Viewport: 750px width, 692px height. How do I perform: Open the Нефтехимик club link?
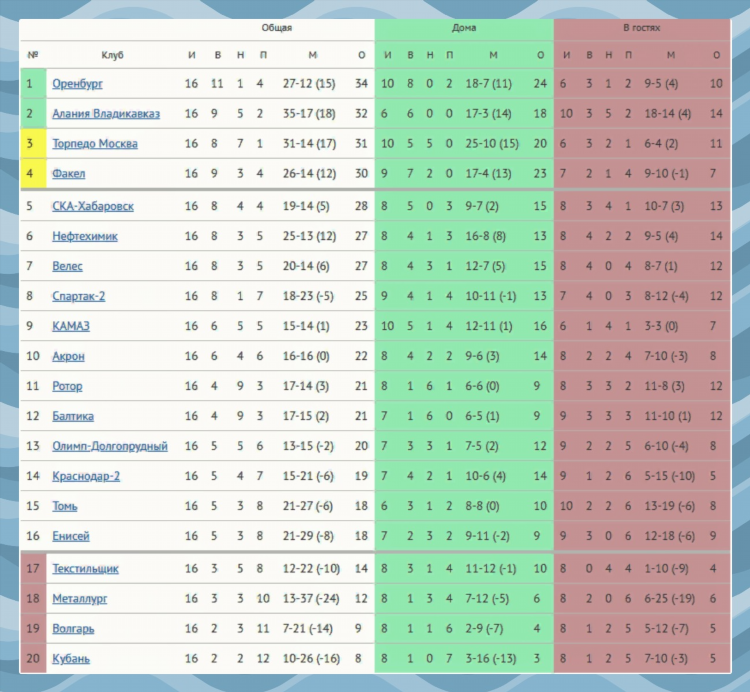[x=85, y=236]
